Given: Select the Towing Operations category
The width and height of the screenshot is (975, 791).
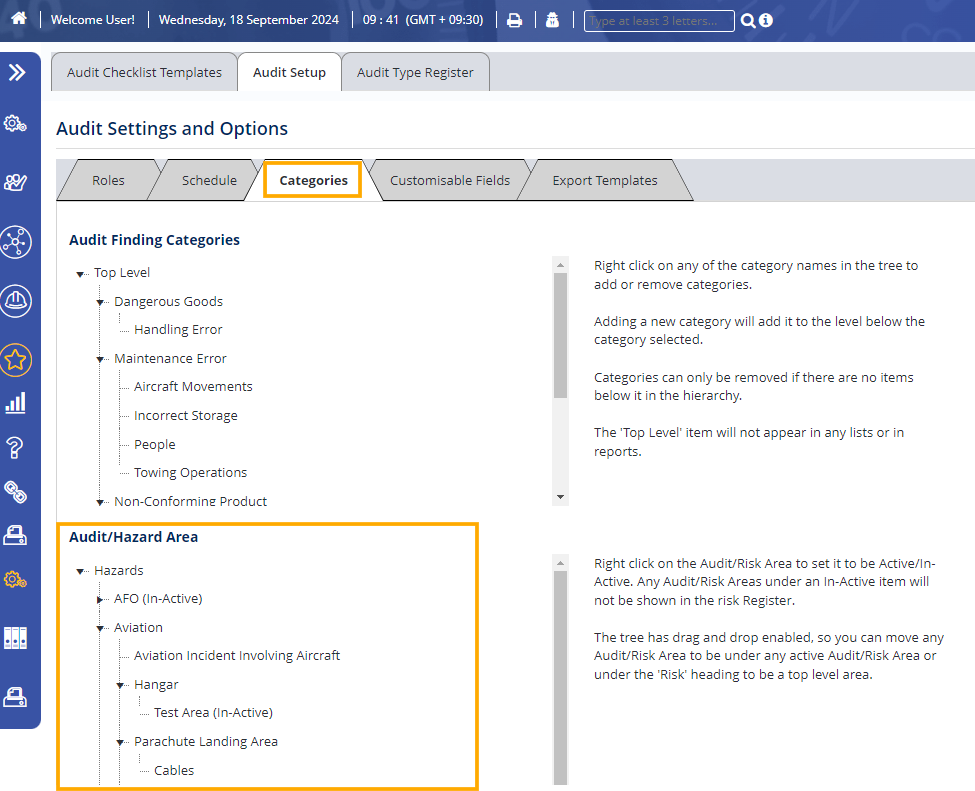Looking at the screenshot, I should [x=190, y=473].
